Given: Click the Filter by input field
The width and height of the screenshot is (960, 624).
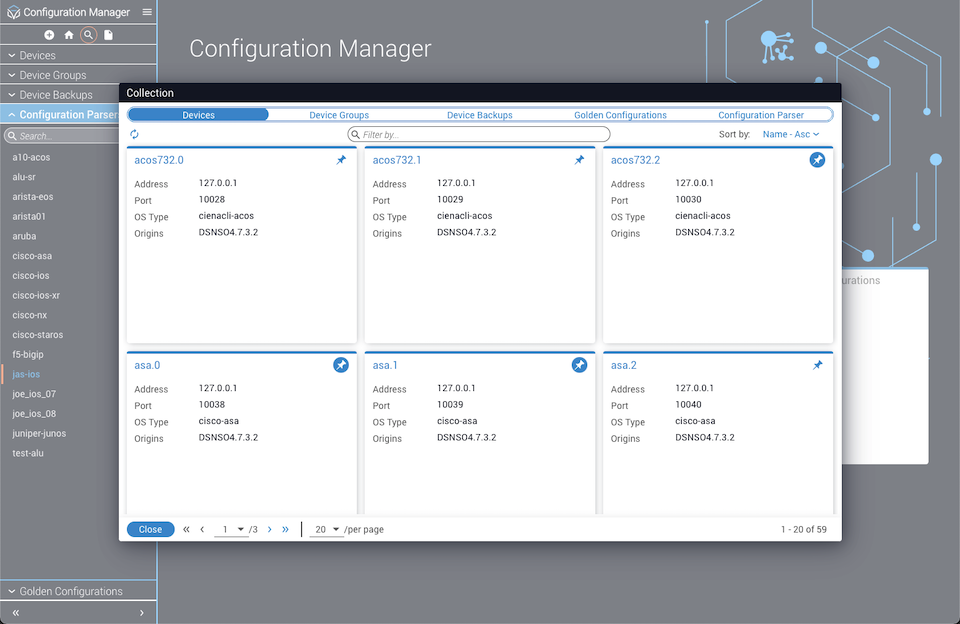Looking at the screenshot, I should [480, 134].
